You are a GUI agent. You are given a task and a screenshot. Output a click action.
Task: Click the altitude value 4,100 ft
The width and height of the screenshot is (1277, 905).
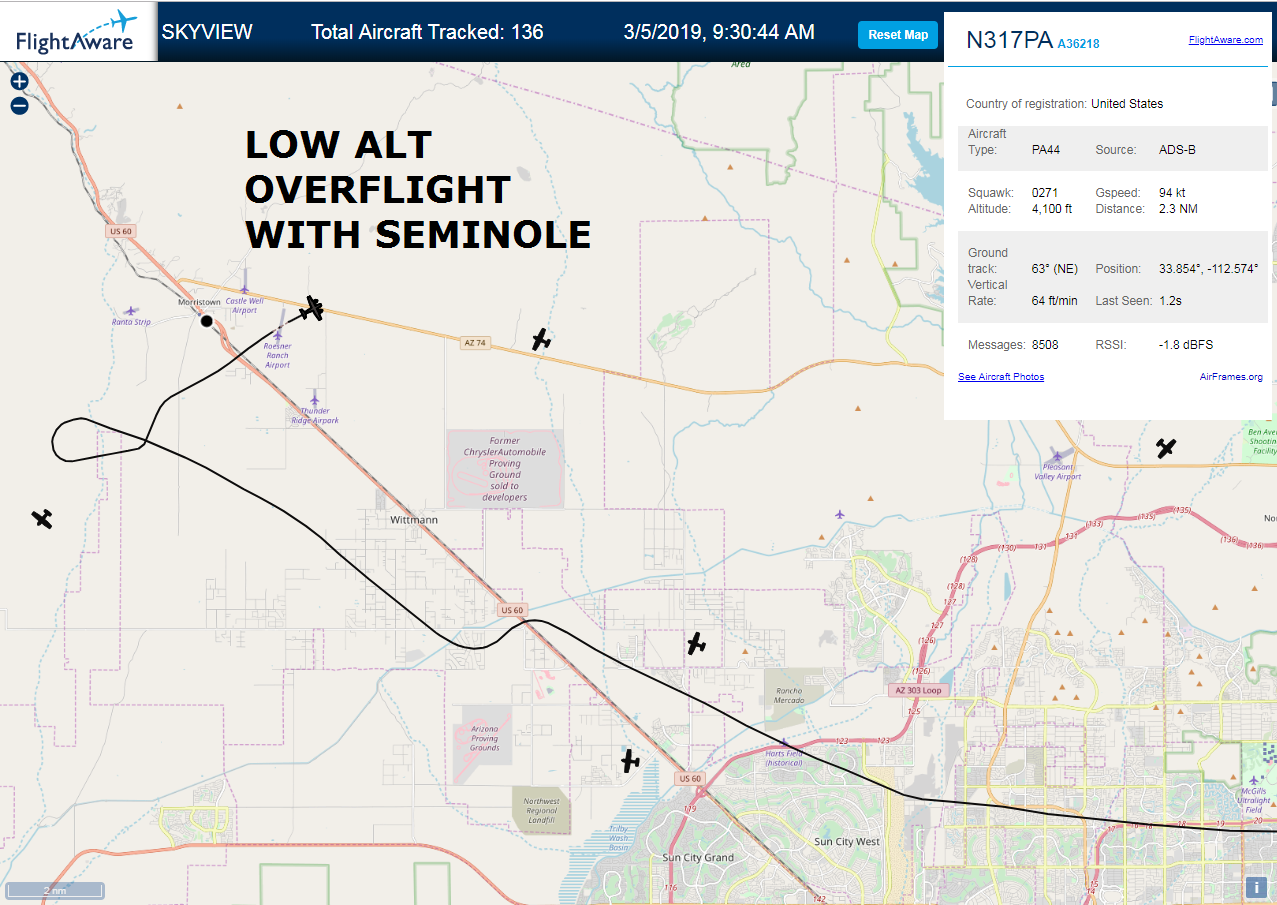(1052, 209)
